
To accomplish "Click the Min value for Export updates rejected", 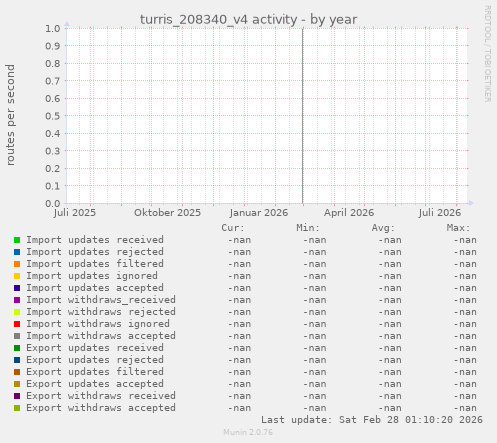I will click(x=315, y=360).
